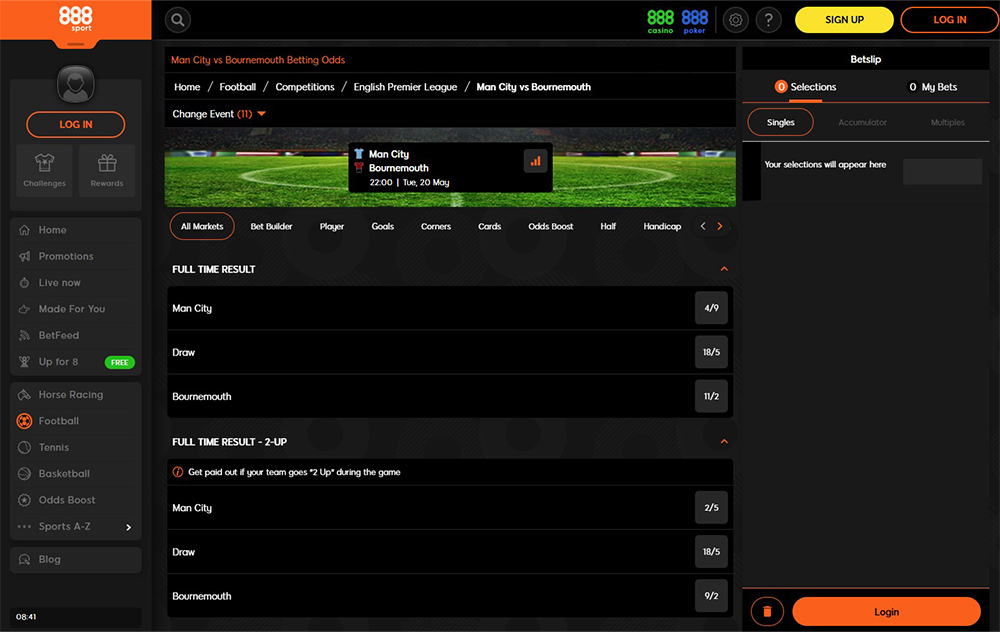Open betslip Selections tab
Screen dimensions: 1000x632
click(x=805, y=87)
